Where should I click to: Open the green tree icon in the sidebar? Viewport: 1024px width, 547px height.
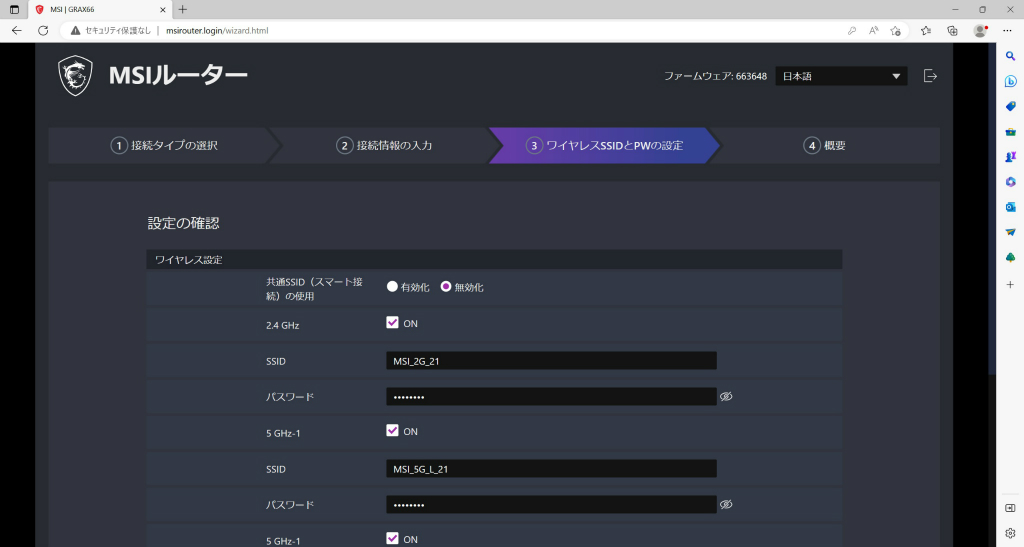tap(1010, 258)
